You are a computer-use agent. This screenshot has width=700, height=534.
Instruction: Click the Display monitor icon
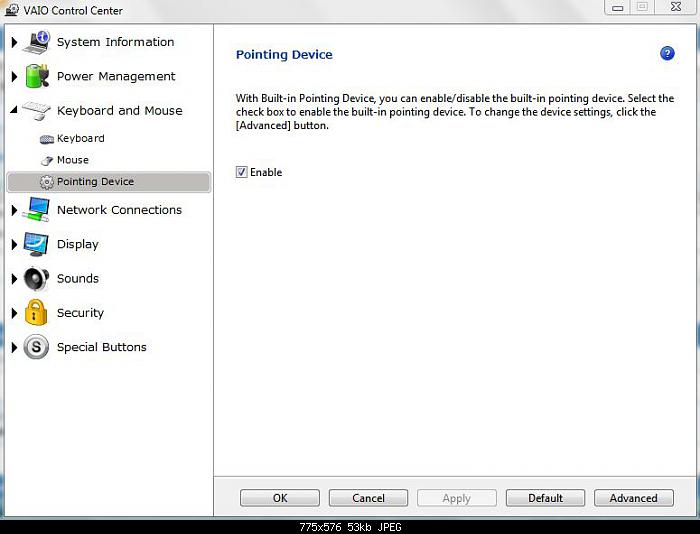tap(37, 244)
